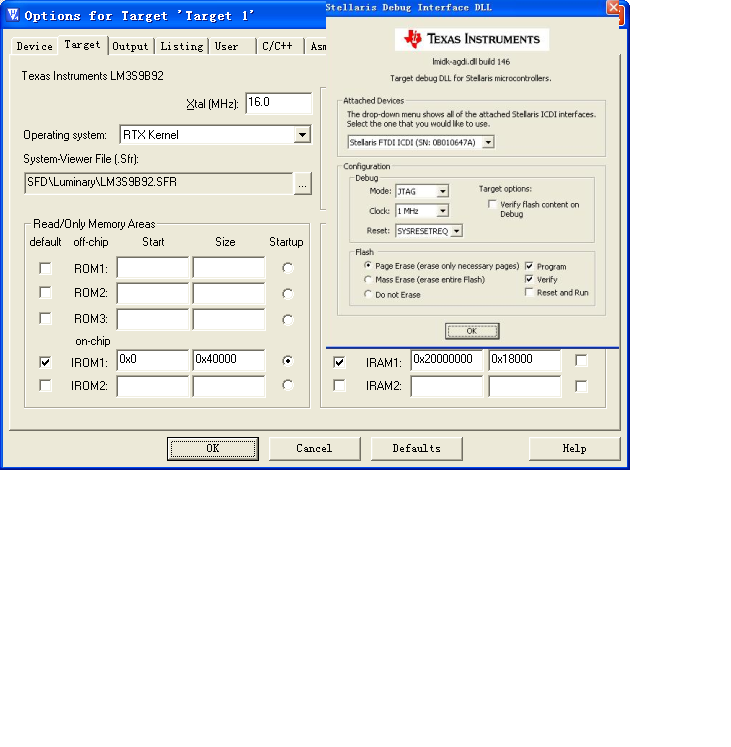The height and width of the screenshot is (747, 731).
Task: Click the IRAM2 Start address field
Action: click(x=447, y=386)
